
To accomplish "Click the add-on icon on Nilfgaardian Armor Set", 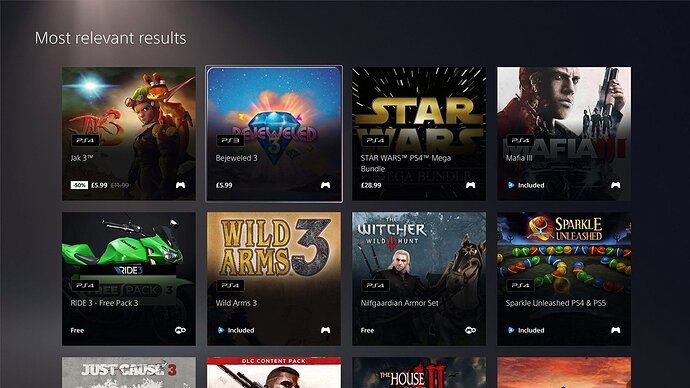I will point(470,330).
